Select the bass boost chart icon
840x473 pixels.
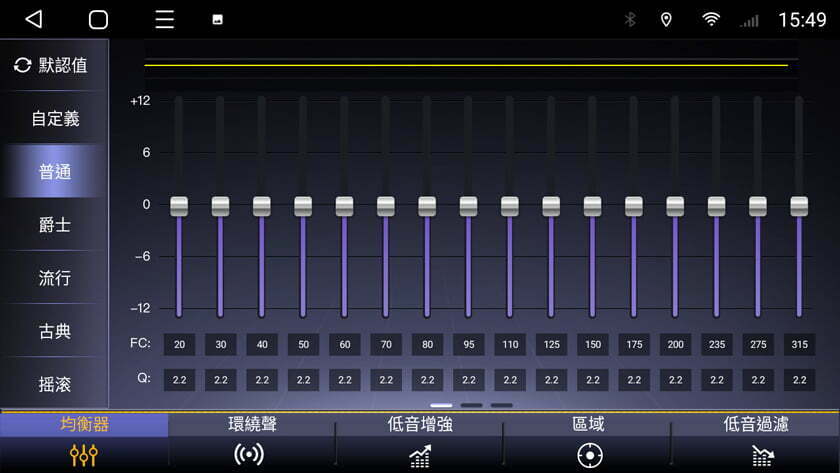point(420,456)
